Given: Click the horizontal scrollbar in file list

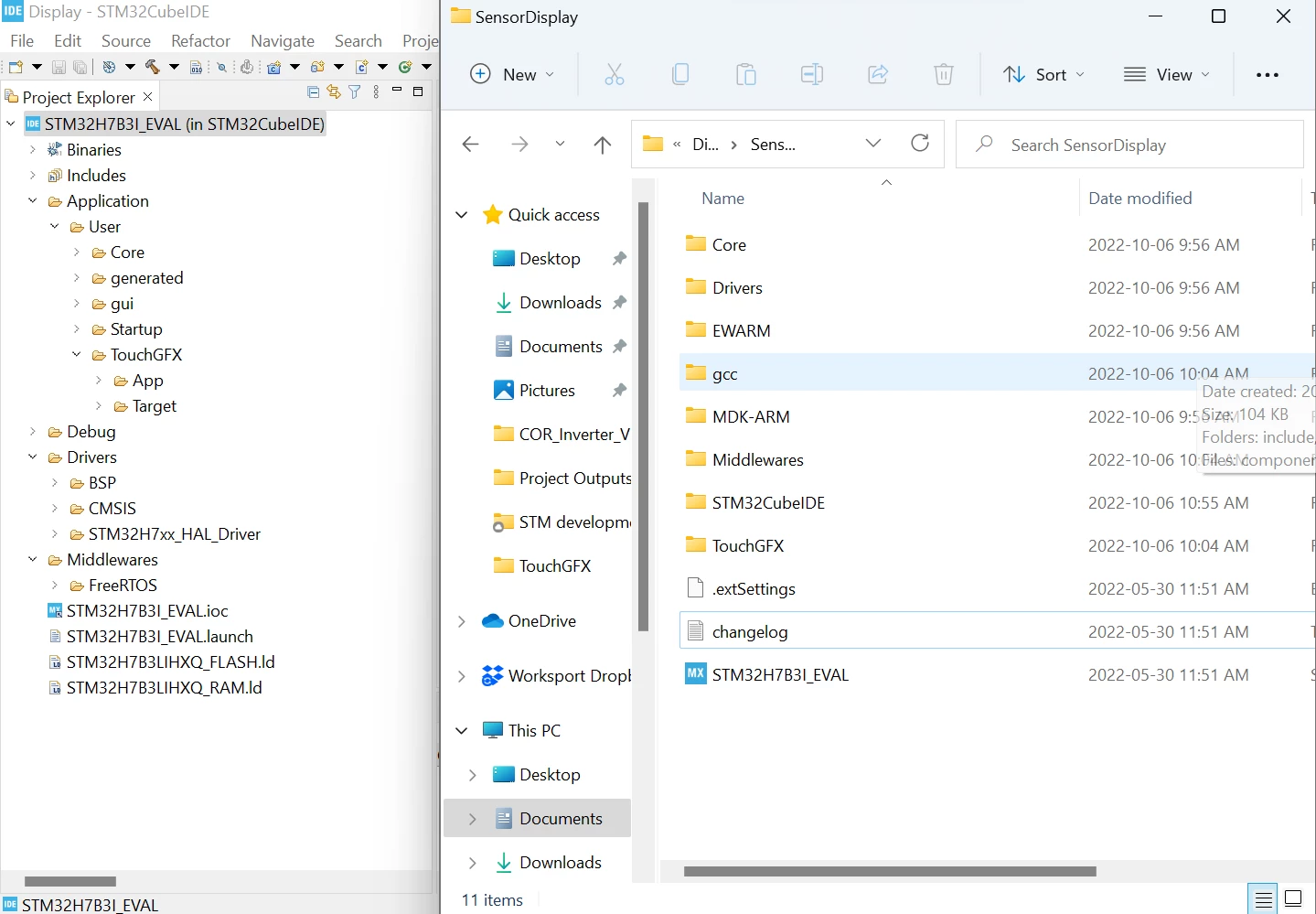Looking at the screenshot, I should point(890,872).
